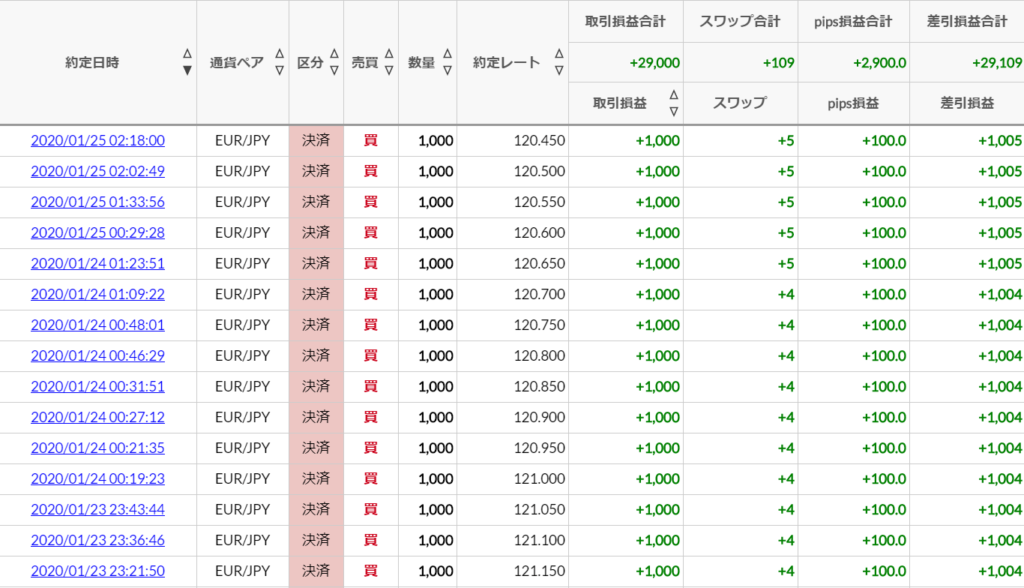Open trade dated 2020/01/25 02:02:49
Screen dimensions: 1024x588
click(98, 171)
